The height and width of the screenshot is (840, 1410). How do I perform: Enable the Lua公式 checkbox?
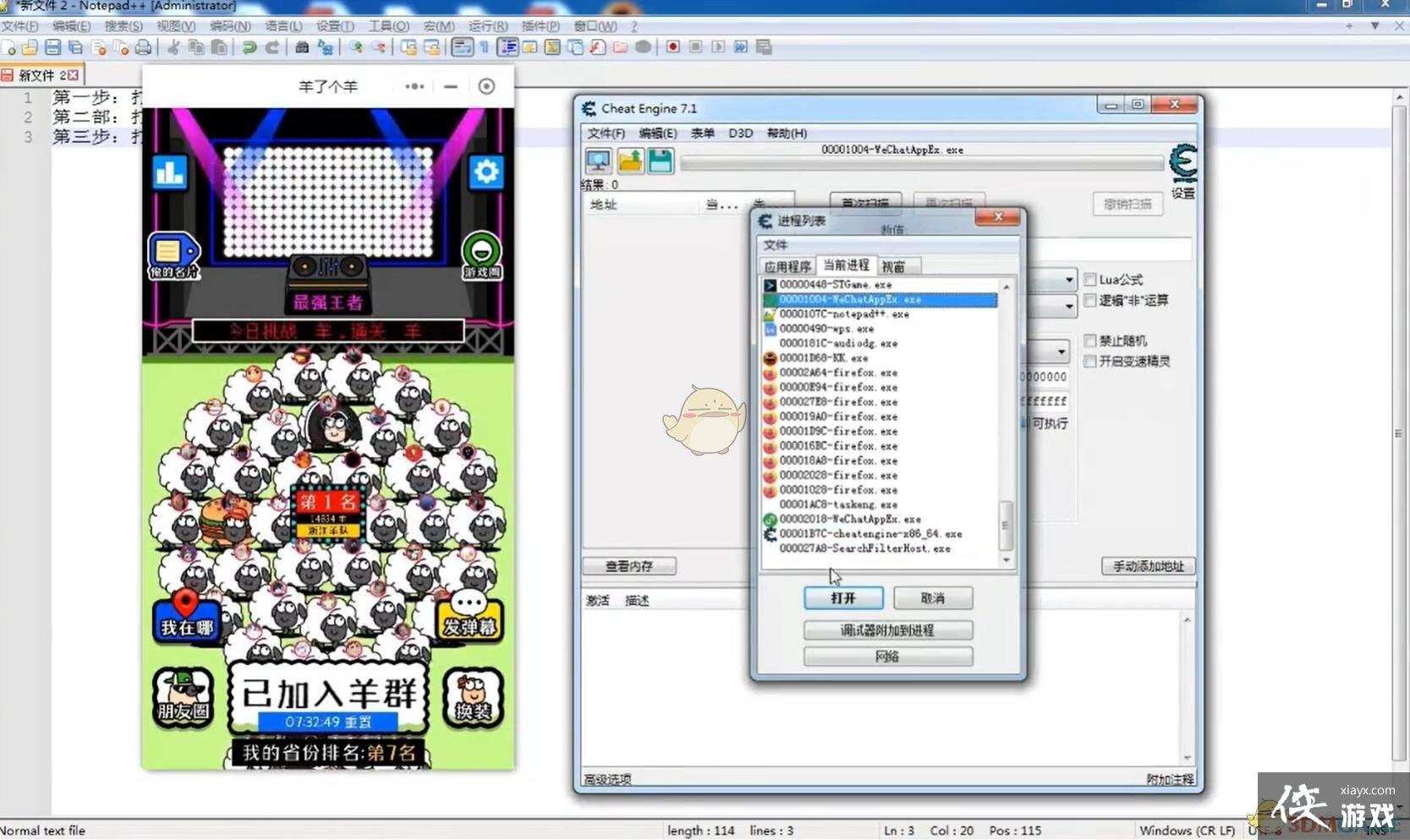tap(1090, 279)
